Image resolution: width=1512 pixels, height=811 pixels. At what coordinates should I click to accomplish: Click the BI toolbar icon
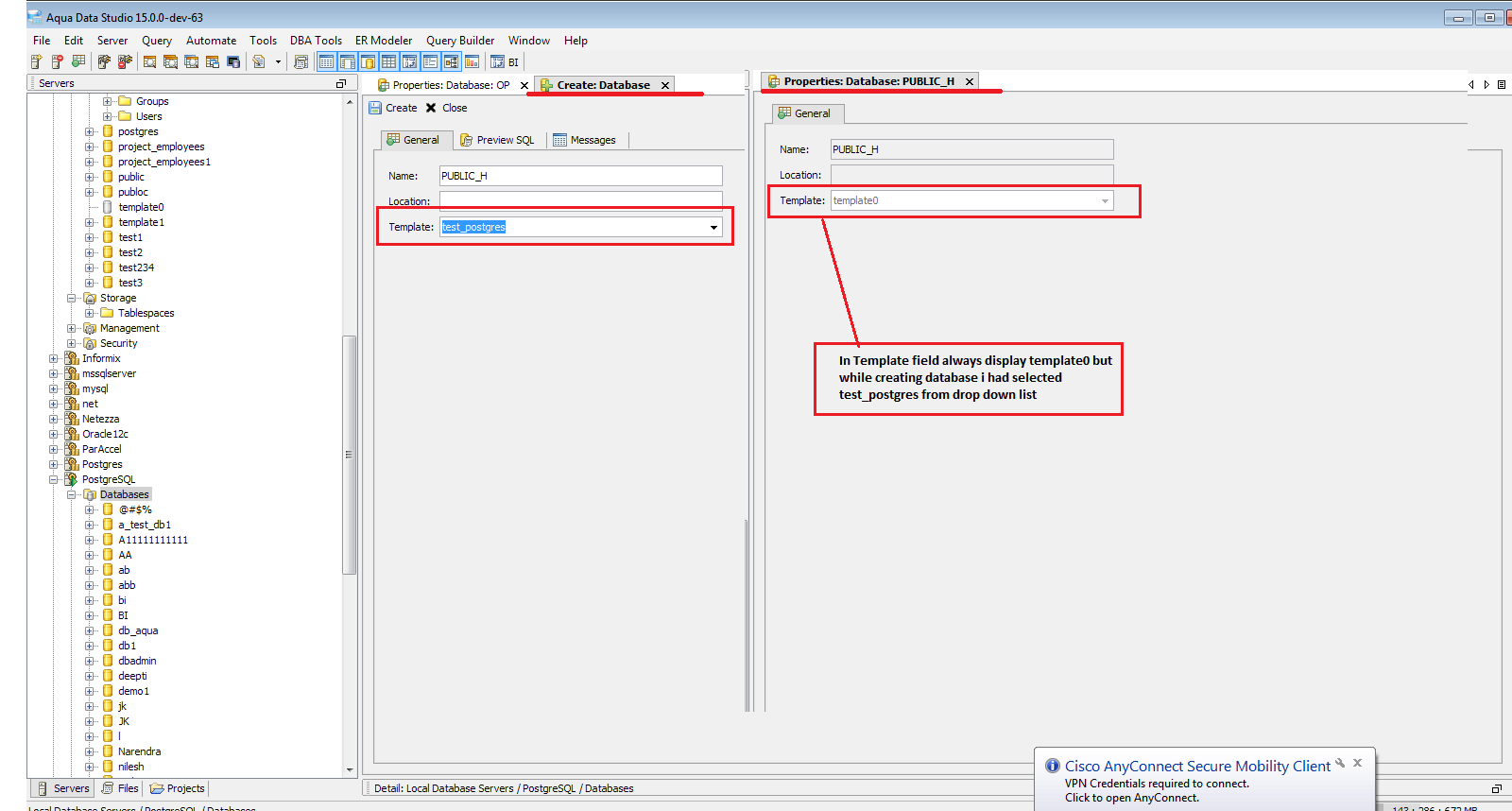pyautogui.click(x=505, y=61)
